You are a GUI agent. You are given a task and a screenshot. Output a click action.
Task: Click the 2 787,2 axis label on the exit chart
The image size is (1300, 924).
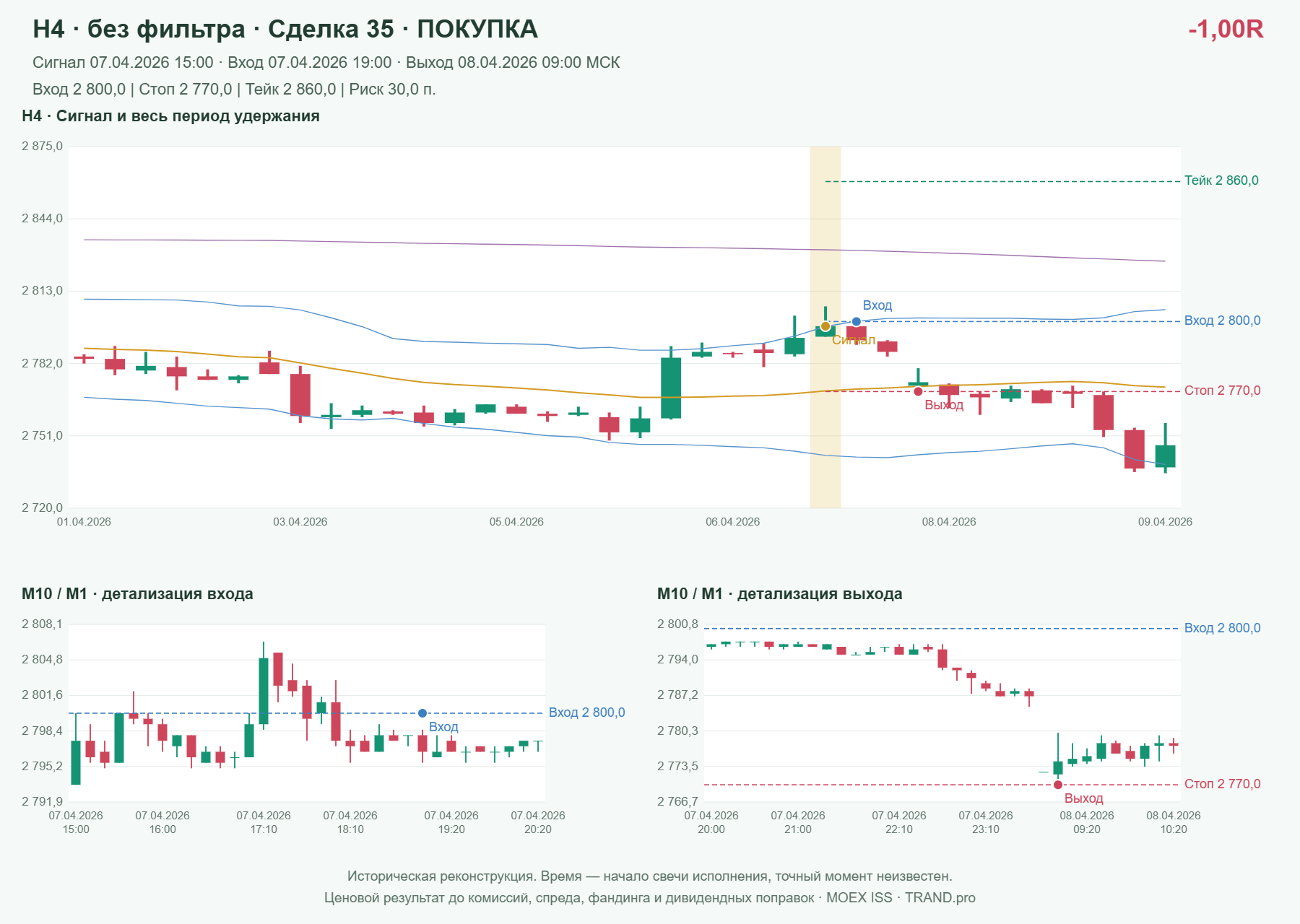click(677, 695)
